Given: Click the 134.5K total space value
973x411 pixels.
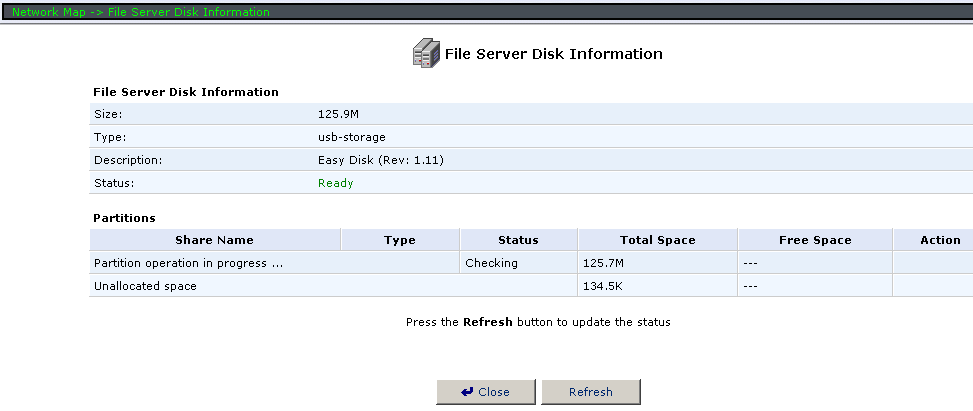Looking at the screenshot, I should [604, 286].
